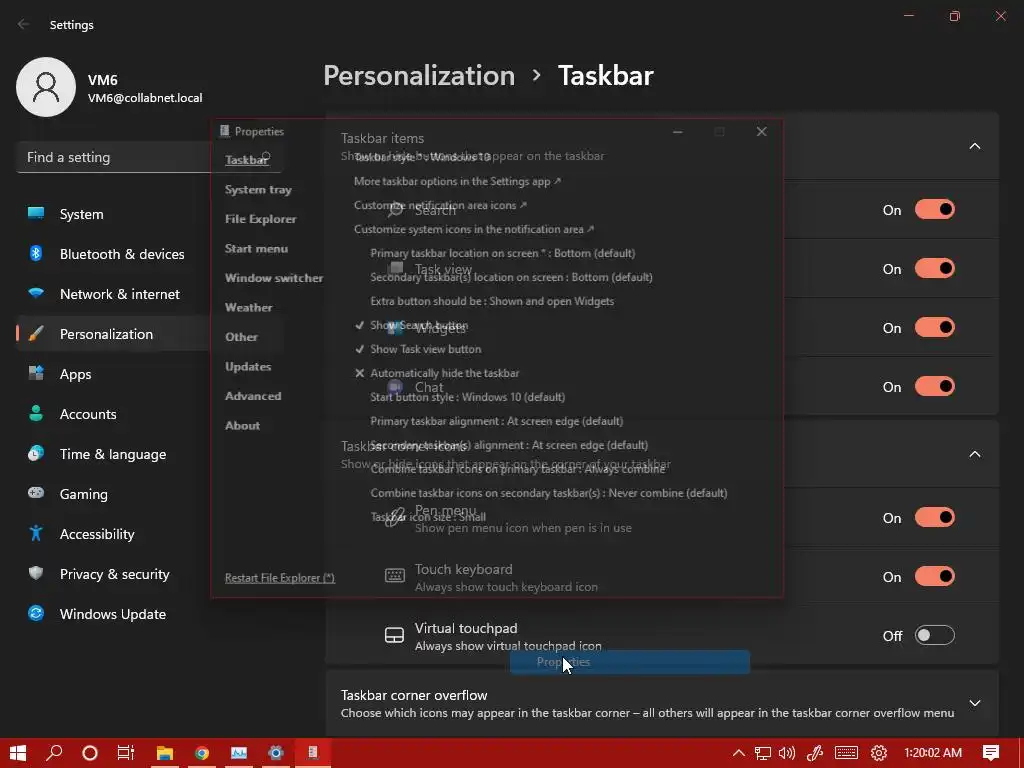Collapse the Taskbar corner icons section chevron
This screenshot has width=1024, height=768.
tap(974, 454)
